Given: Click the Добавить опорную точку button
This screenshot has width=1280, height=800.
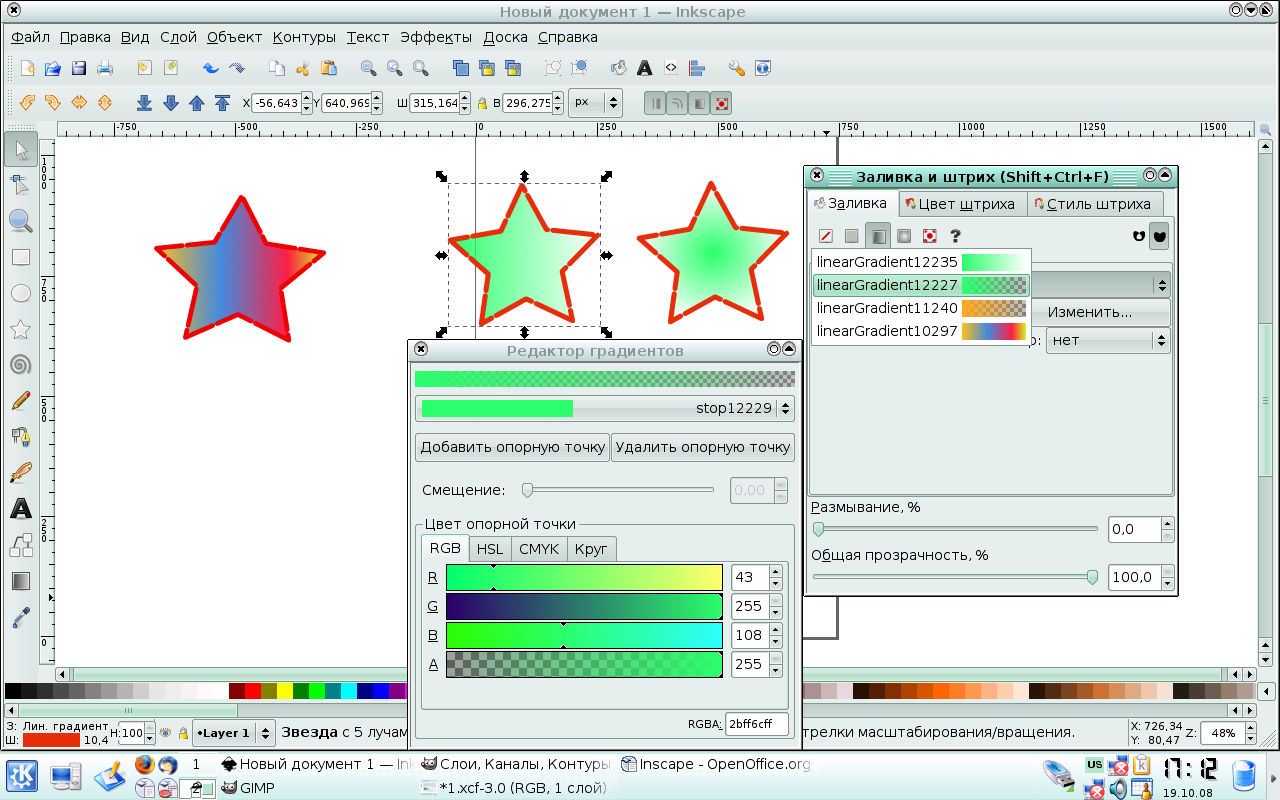Looking at the screenshot, I should (x=512, y=447).
